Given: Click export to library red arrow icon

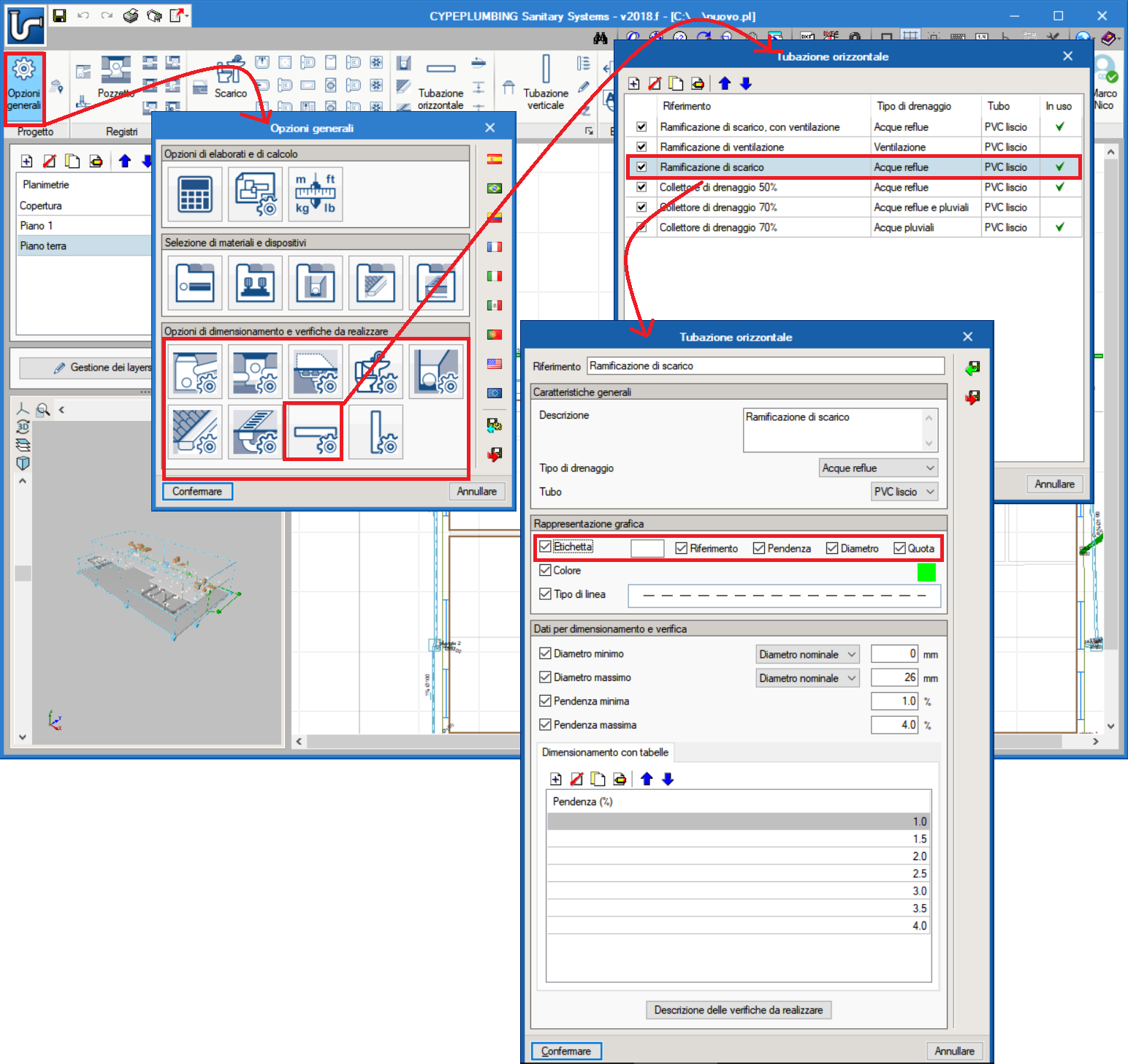Looking at the screenshot, I should 972,397.
